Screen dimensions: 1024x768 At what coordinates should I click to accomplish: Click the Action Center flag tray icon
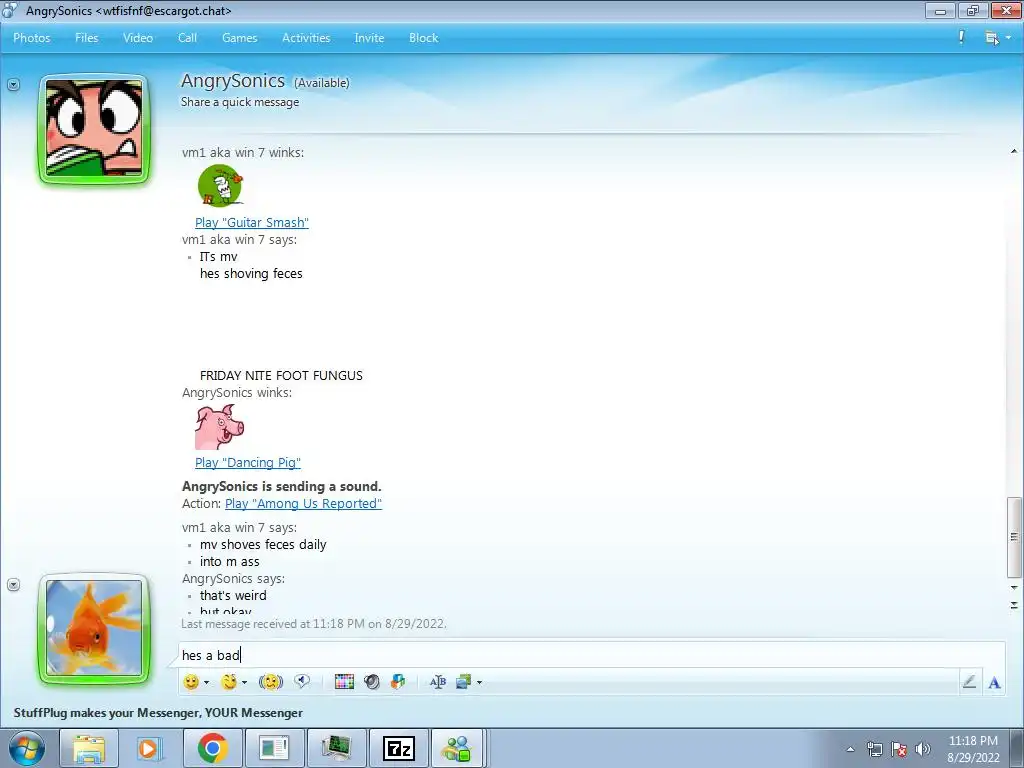point(899,749)
